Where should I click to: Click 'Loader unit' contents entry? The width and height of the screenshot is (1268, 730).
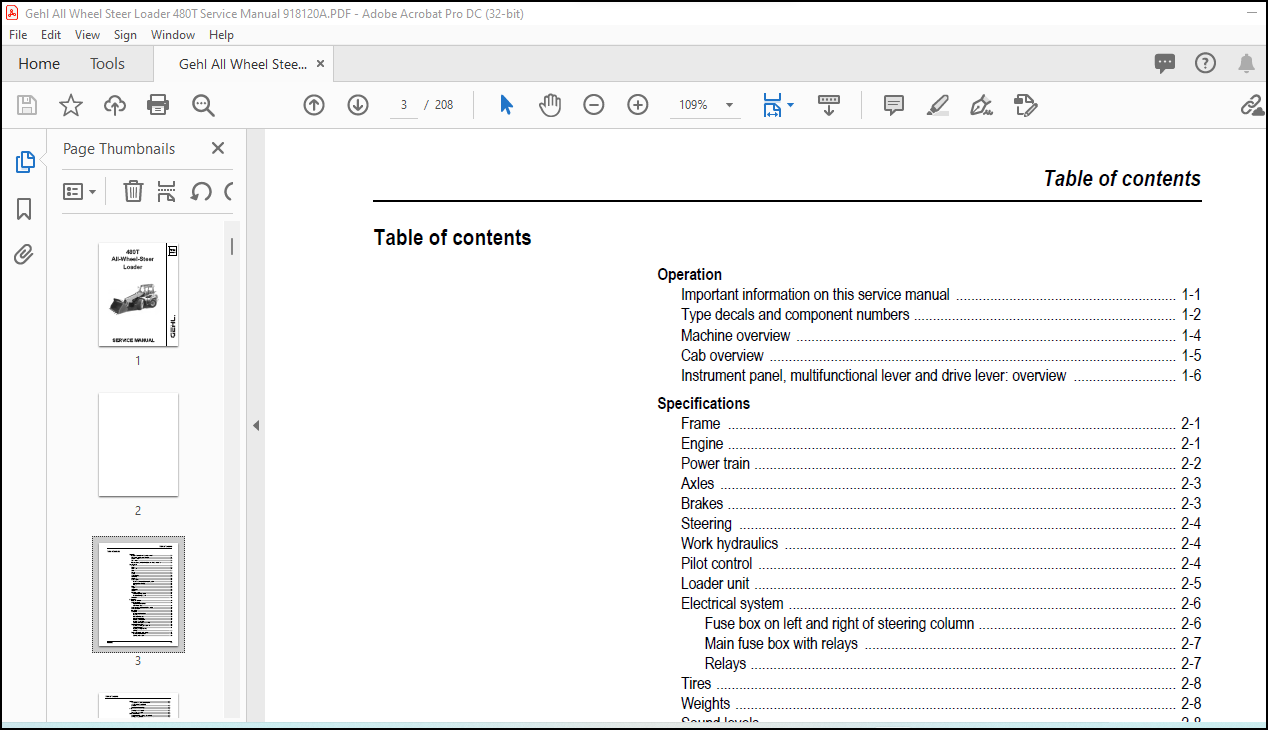[x=715, y=583]
